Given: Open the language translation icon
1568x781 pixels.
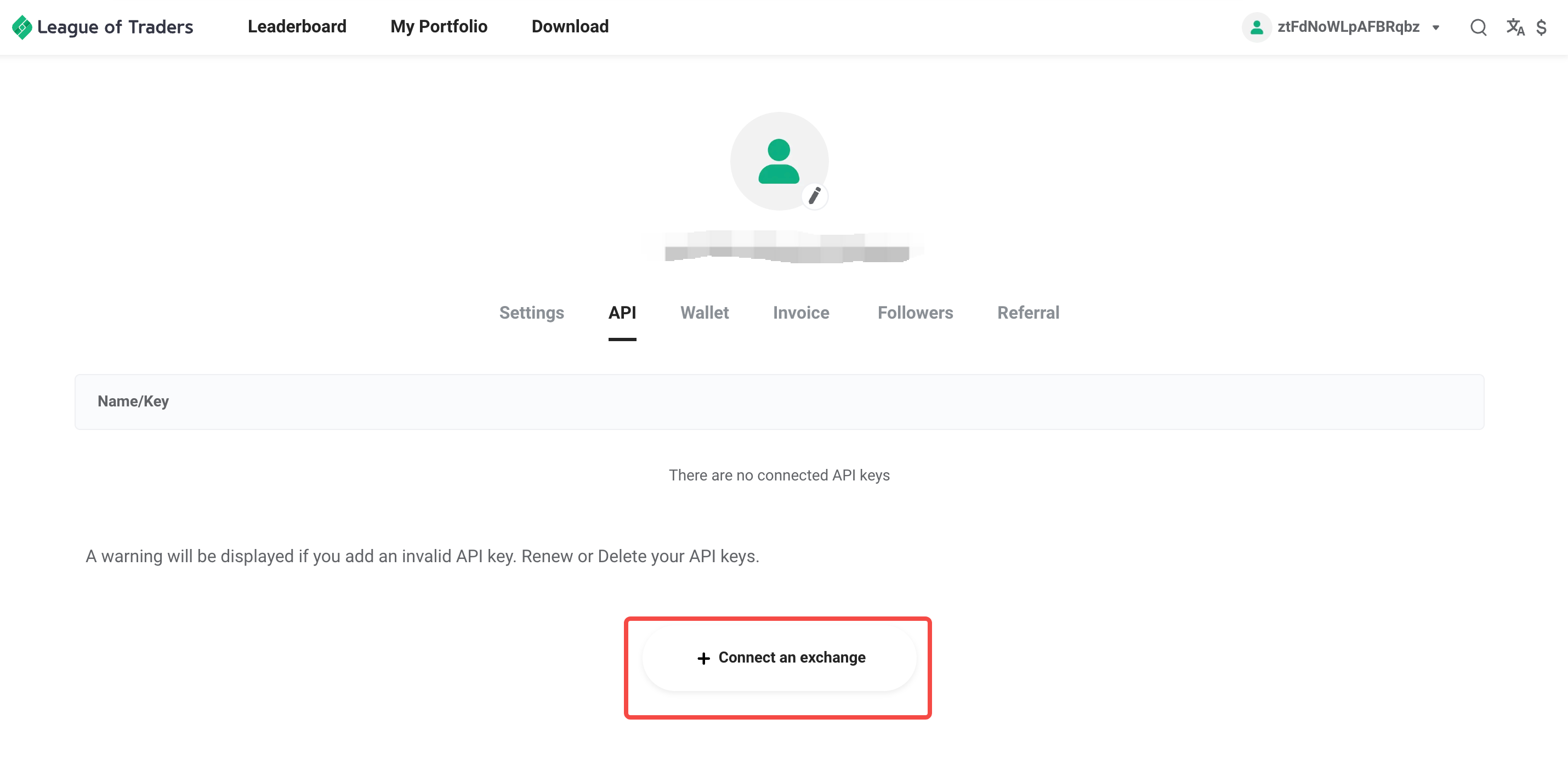Looking at the screenshot, I should tap(1515, 27).
